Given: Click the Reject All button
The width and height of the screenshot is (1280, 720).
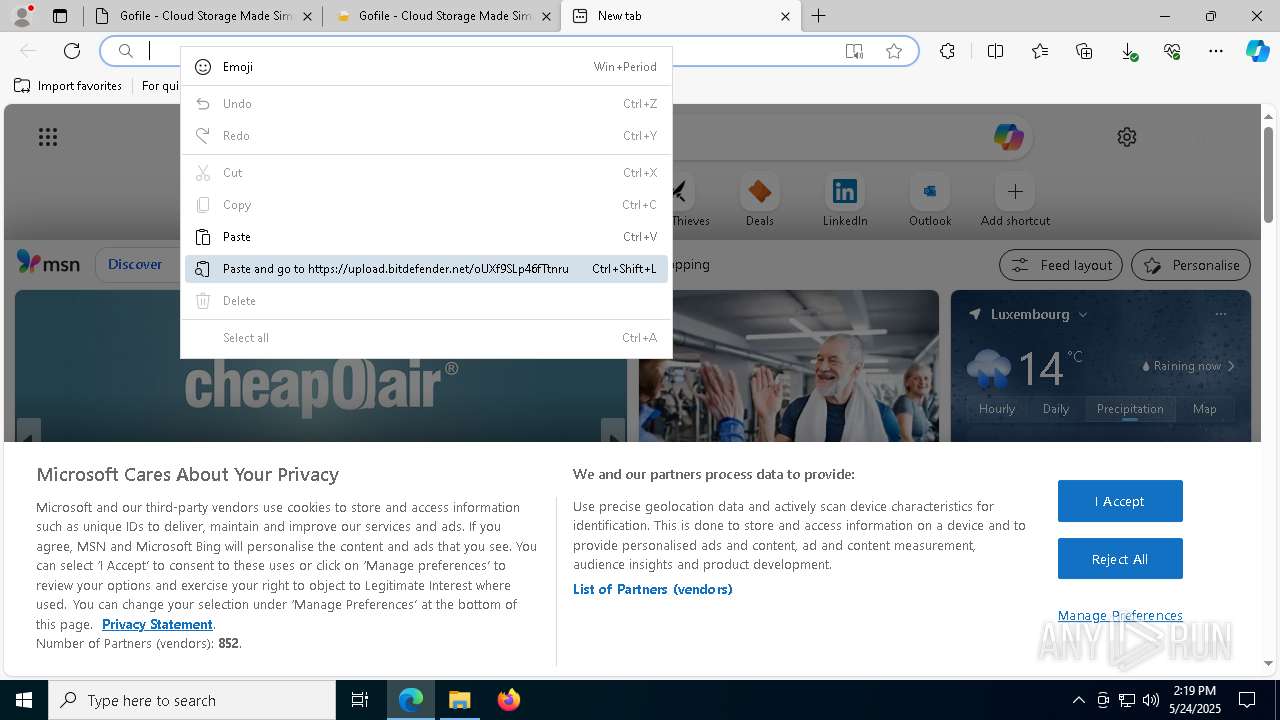Looking at the screenshot, I should click(x=1120, y=559).
